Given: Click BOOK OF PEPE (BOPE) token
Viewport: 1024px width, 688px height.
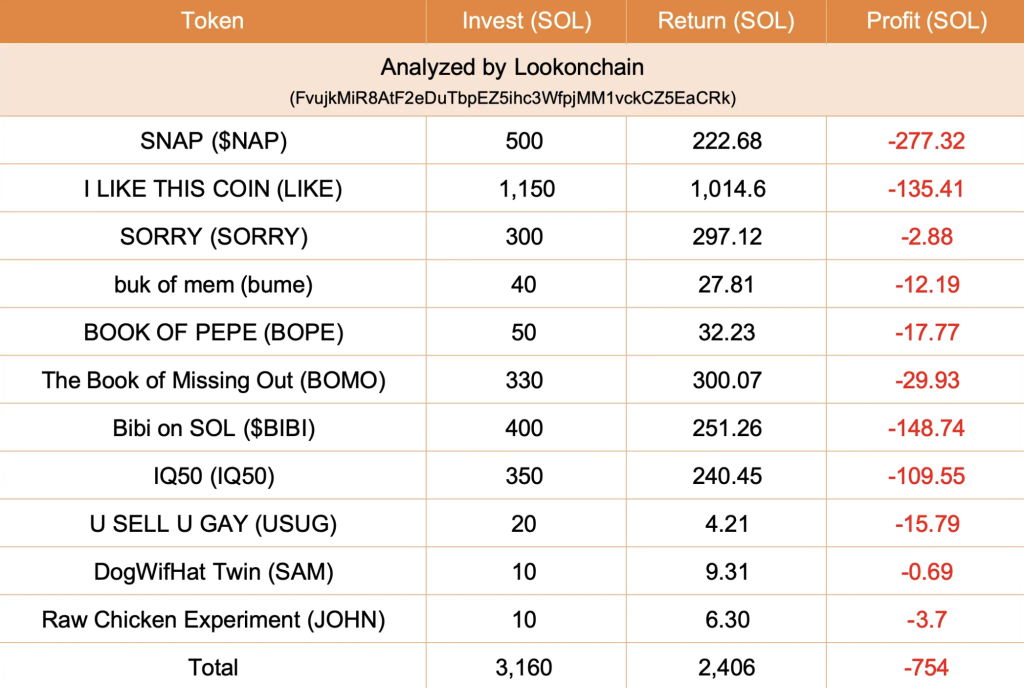Looking at the screenshot, I should (x=213, y=332).
